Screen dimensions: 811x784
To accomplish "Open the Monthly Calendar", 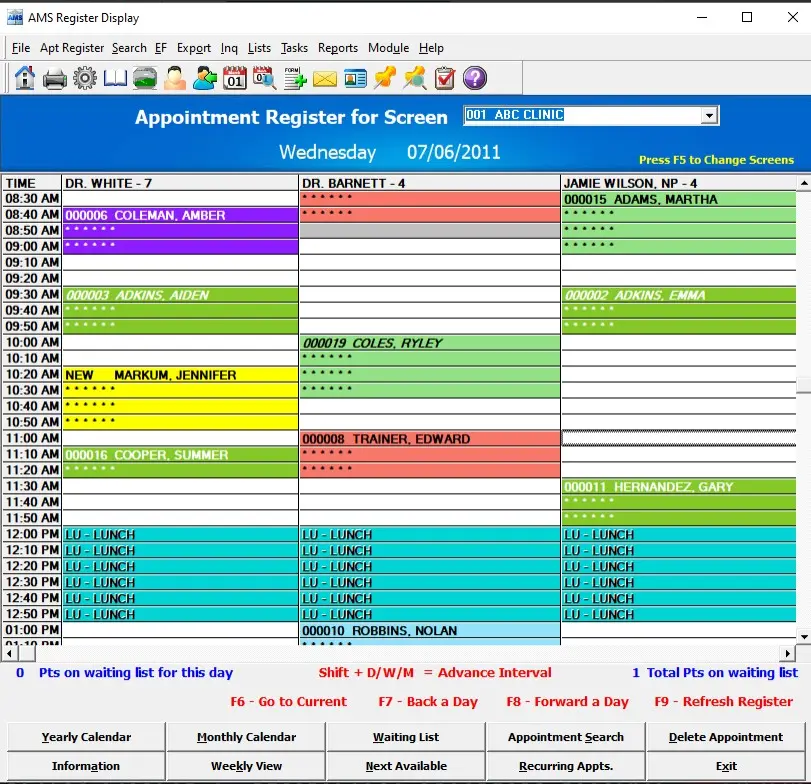I will point(245,737).
